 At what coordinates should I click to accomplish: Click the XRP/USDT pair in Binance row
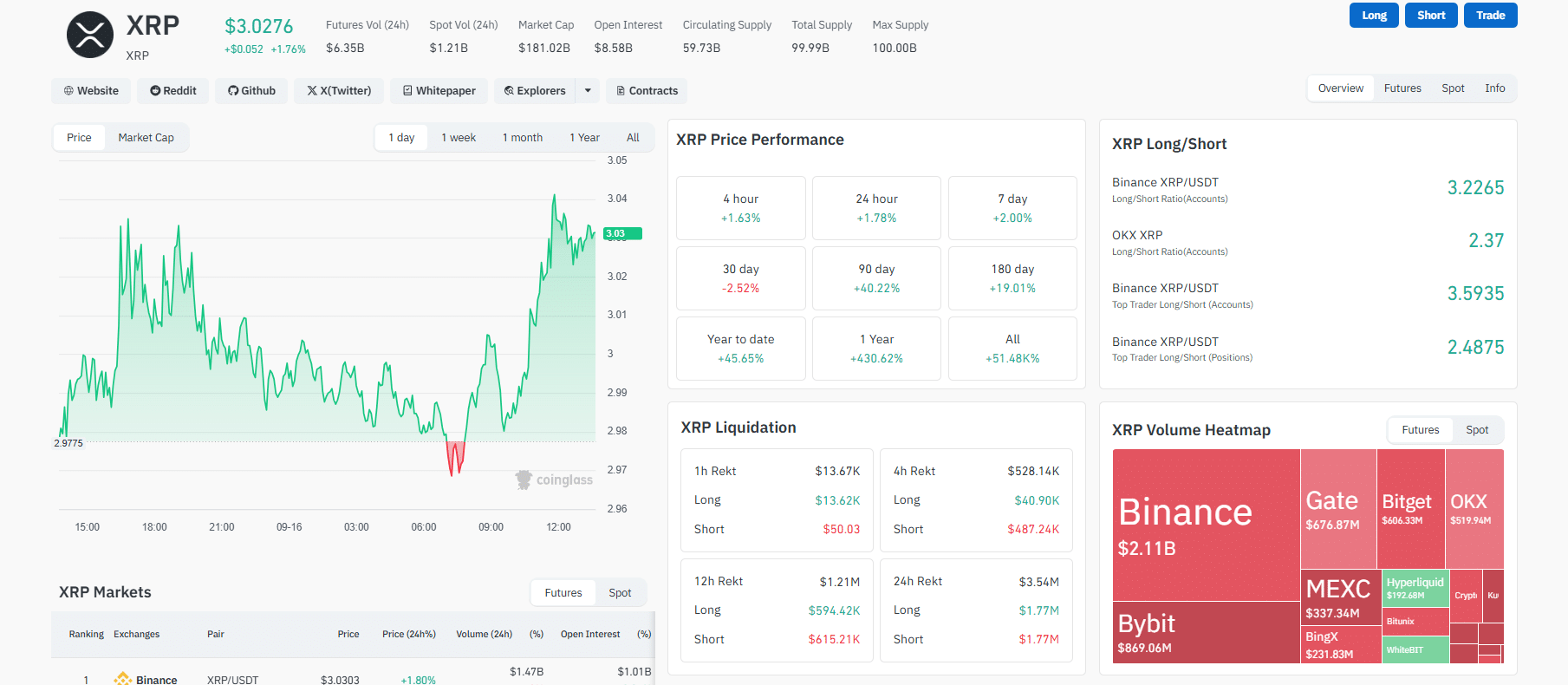click(232, 680)
